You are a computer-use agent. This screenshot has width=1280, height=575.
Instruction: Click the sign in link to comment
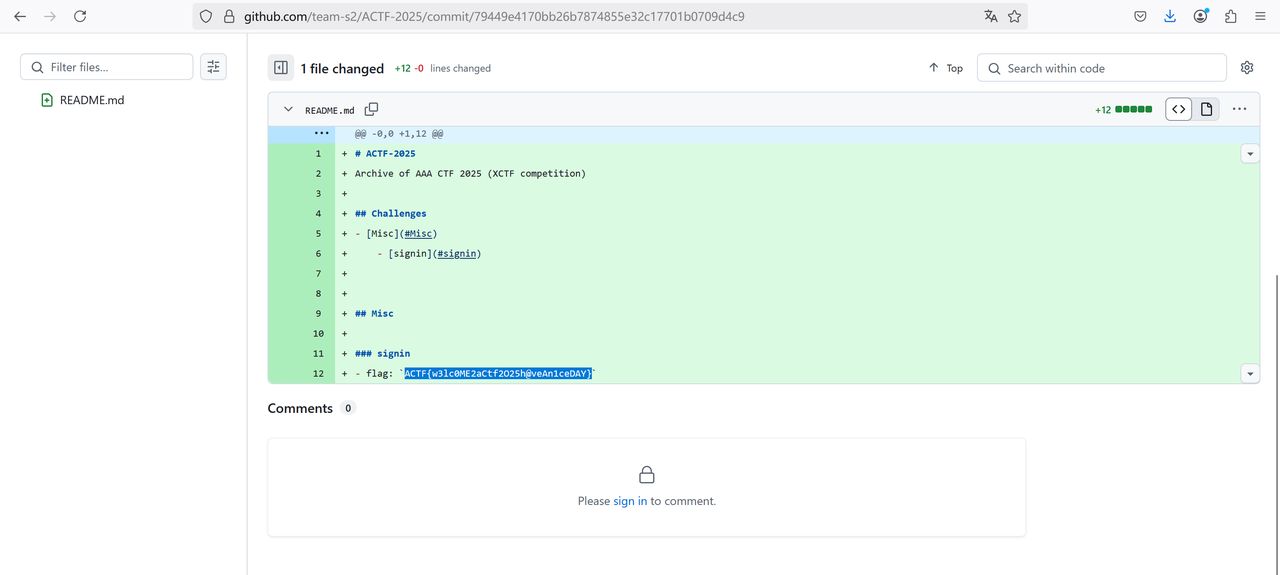click(630, 501)
